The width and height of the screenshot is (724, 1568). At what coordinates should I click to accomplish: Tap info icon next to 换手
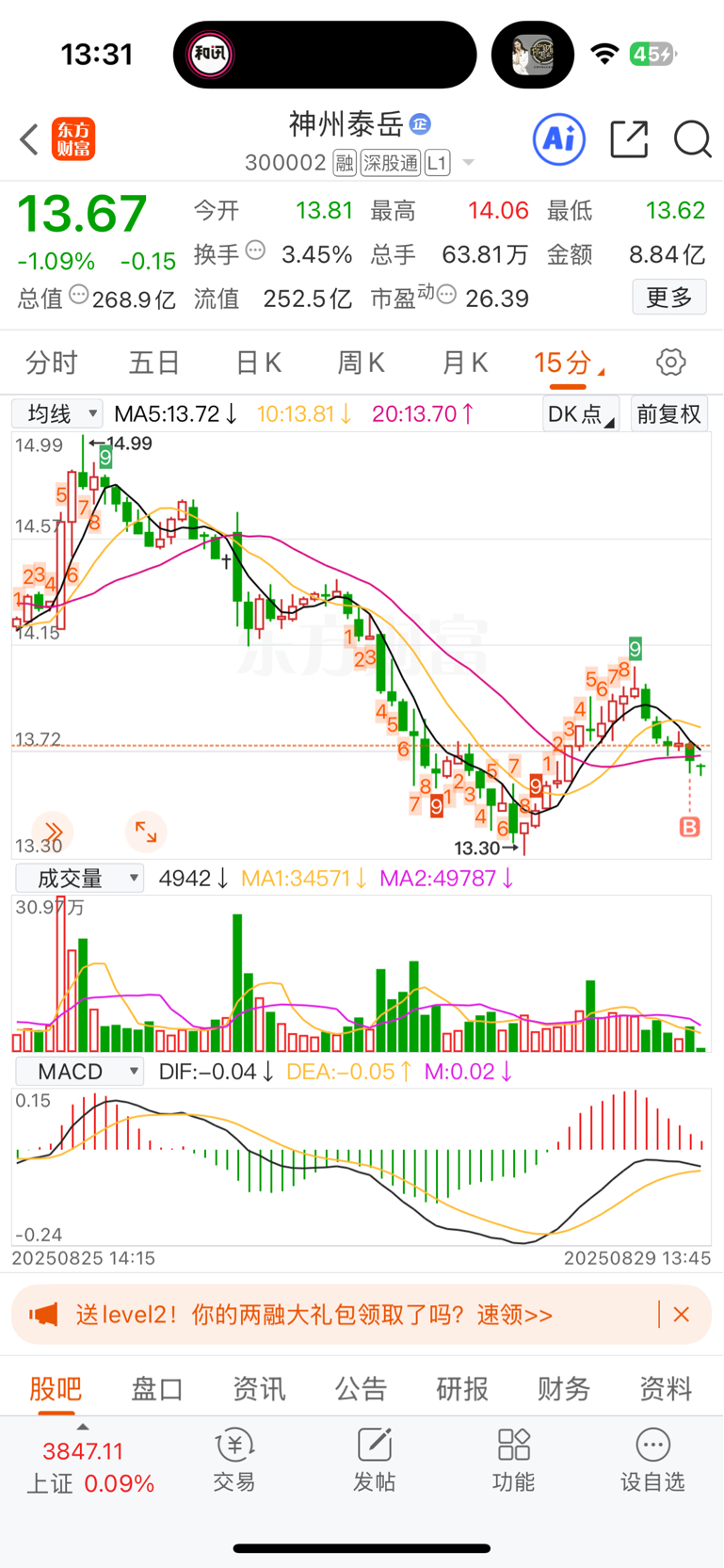255,251
